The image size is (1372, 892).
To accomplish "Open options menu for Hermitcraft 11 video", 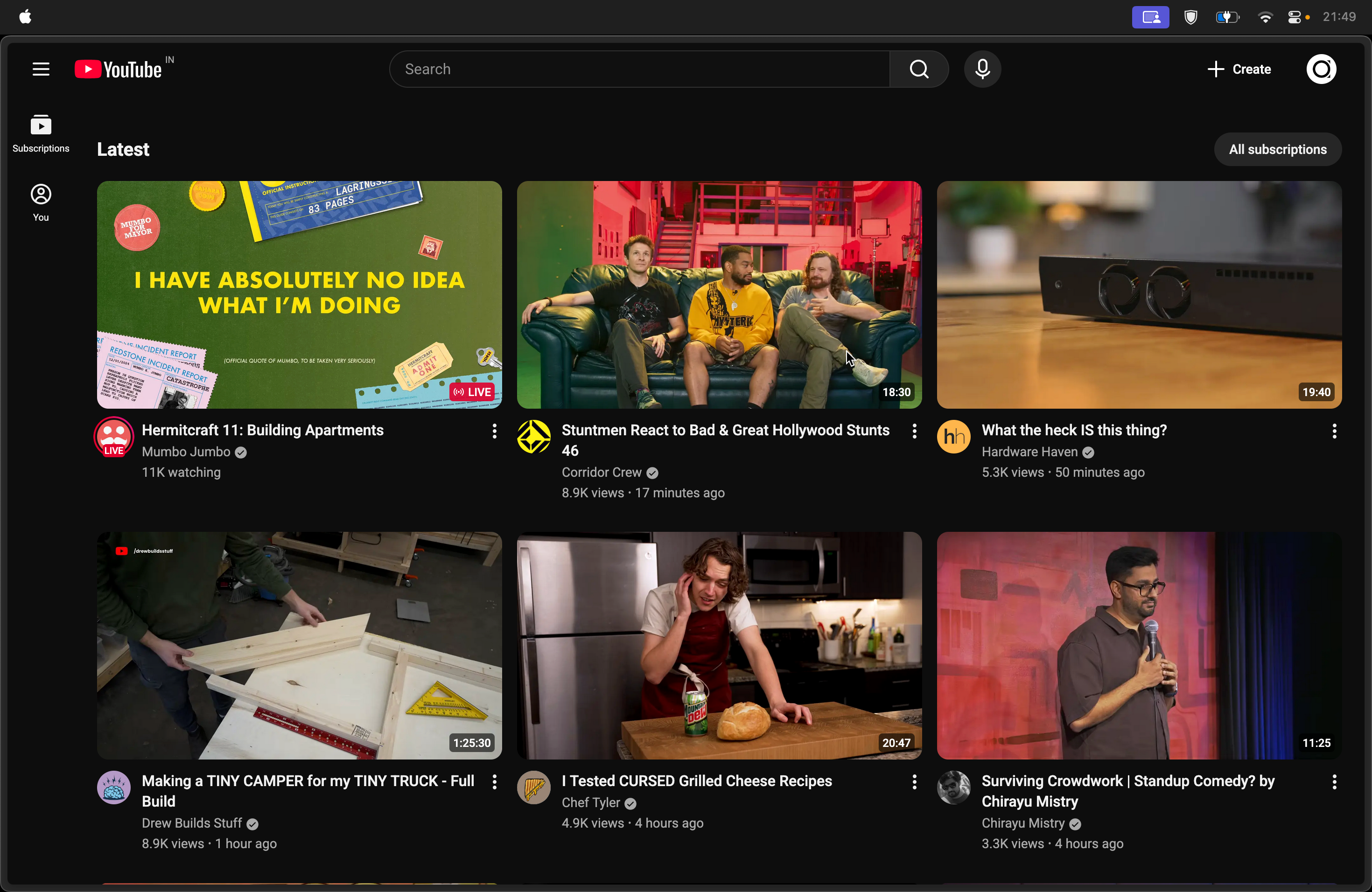I will click(x=494, y=431).
